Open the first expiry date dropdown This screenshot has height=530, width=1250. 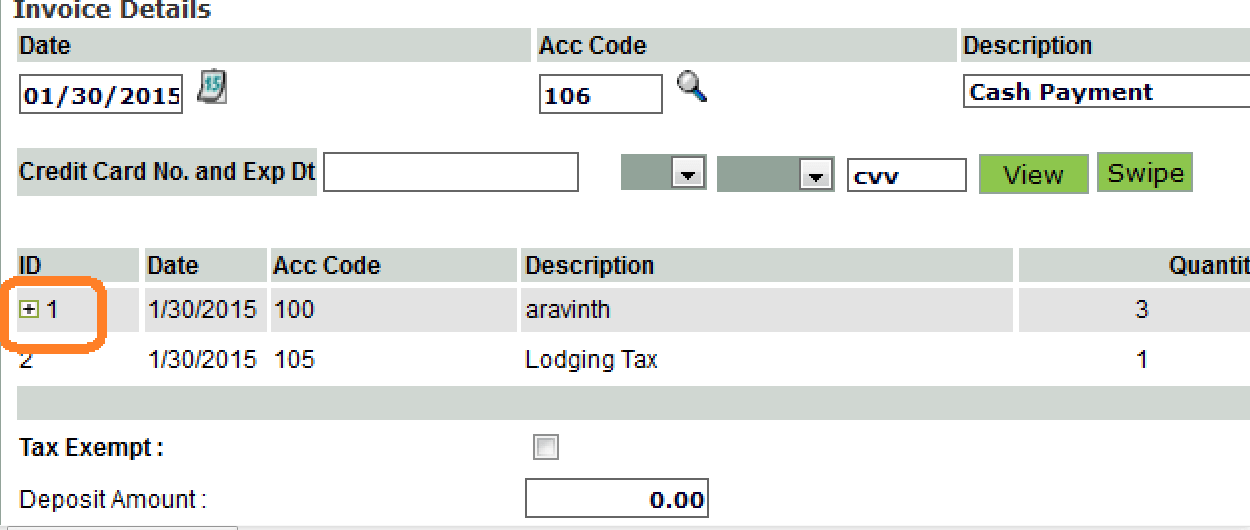664,174
